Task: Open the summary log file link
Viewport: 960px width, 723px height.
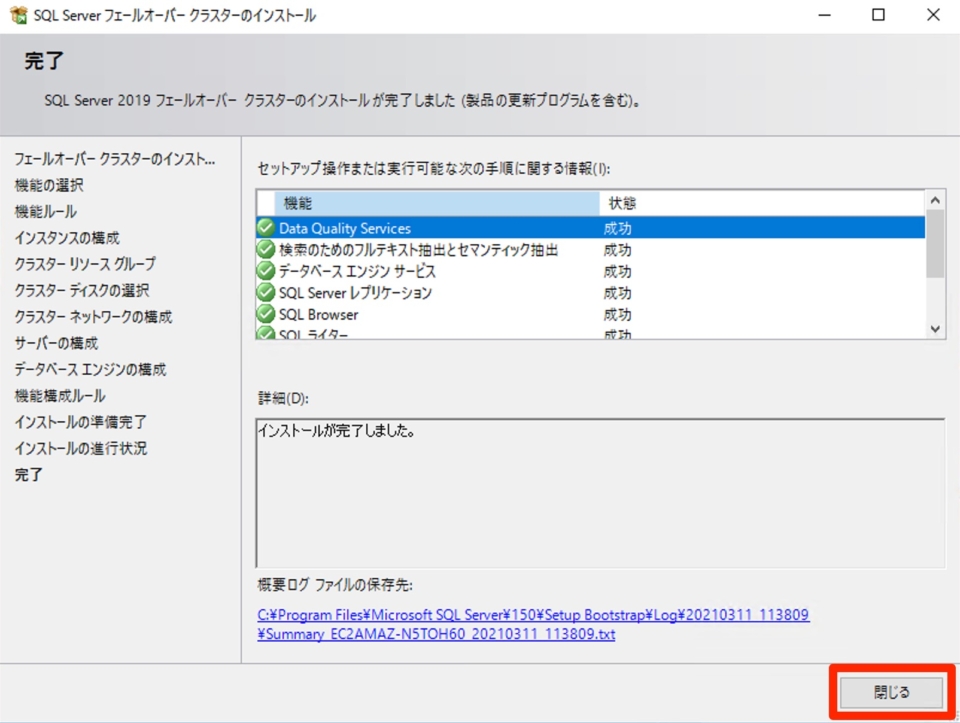Action: pyautogui.click(x=533, y=624)
